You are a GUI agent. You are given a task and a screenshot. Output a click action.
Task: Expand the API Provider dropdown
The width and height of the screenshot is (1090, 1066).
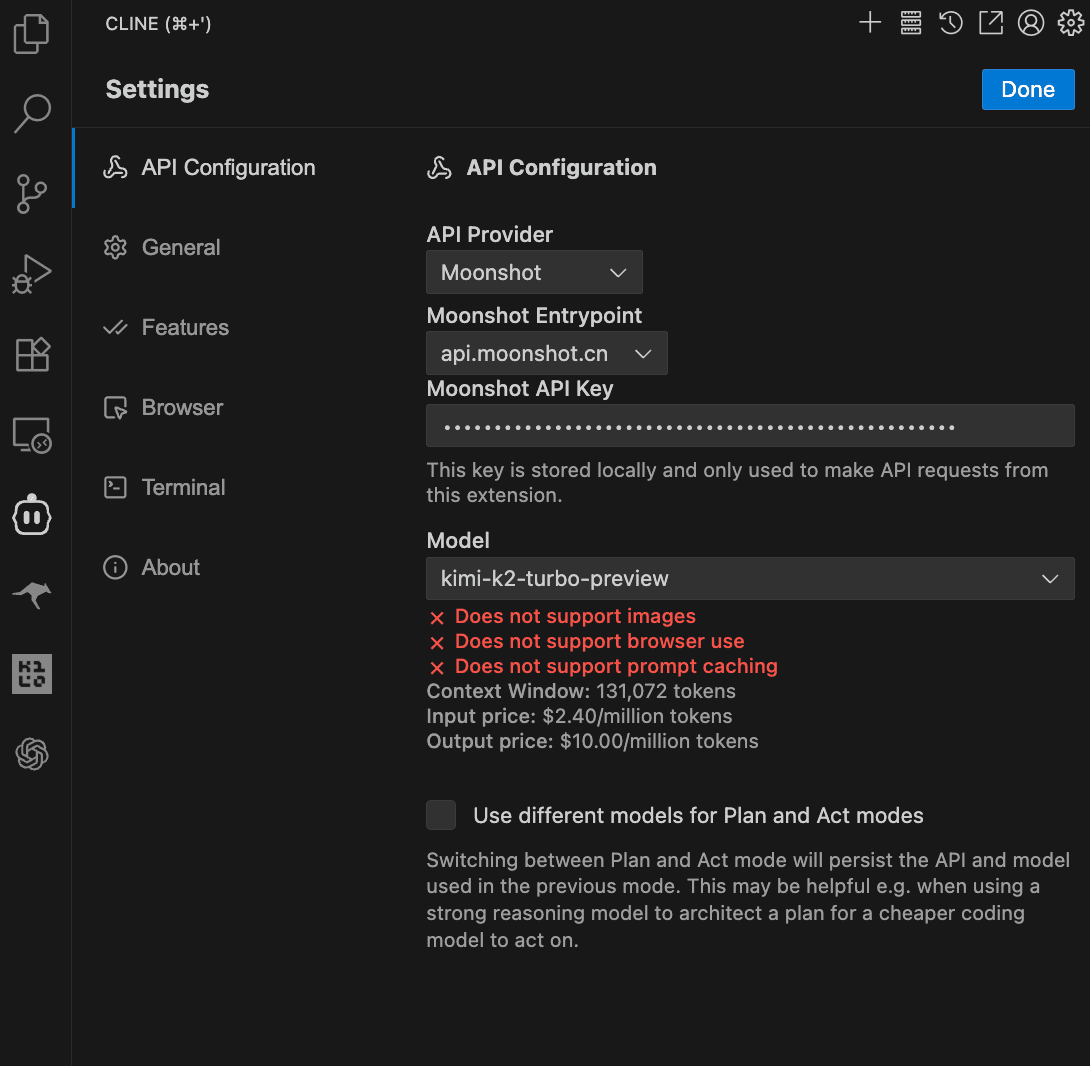click(534, 273)
